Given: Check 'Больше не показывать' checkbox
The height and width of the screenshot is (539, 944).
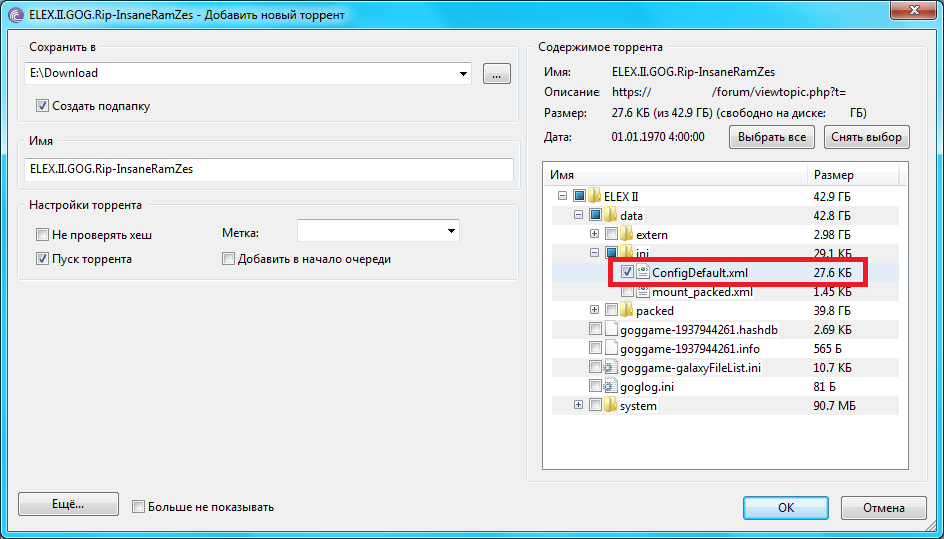Looking at the screenshot, I should [138, 506].
